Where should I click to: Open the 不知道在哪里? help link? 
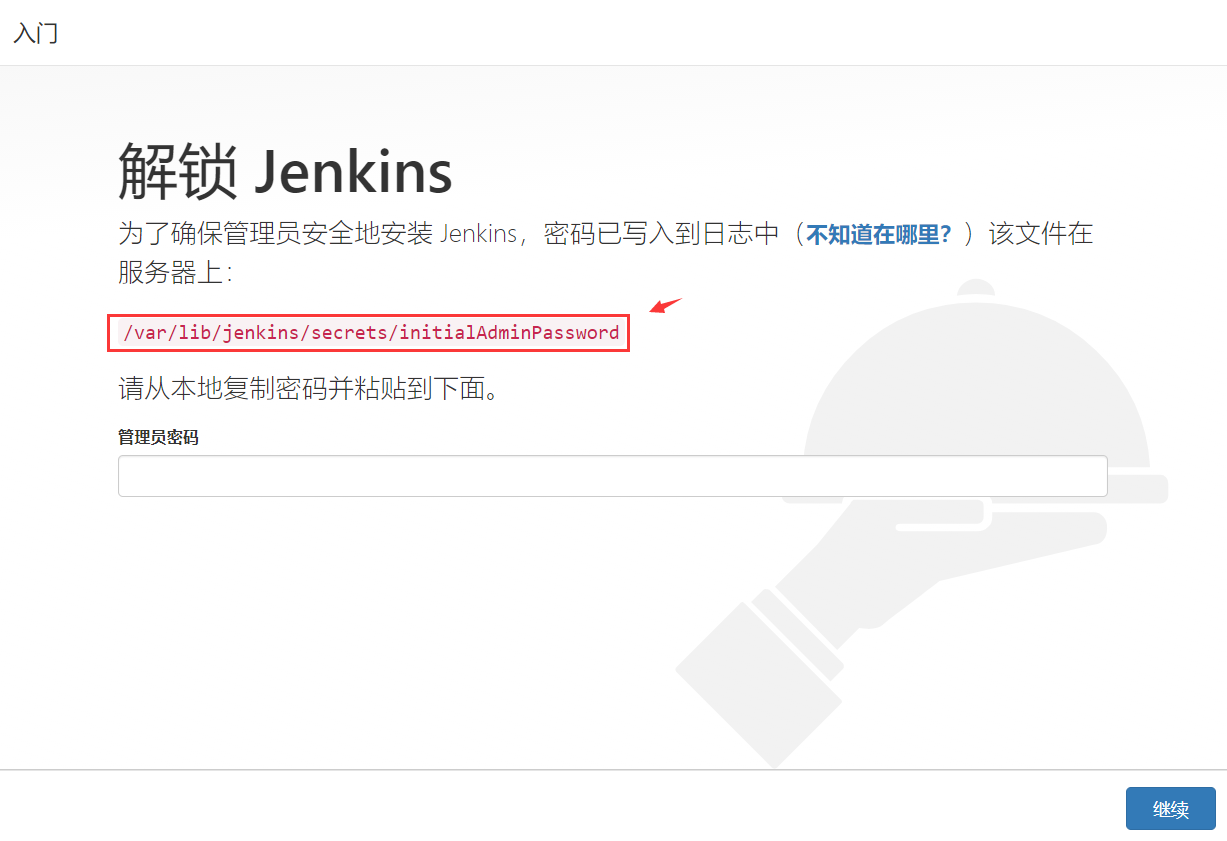pos(879,235)
